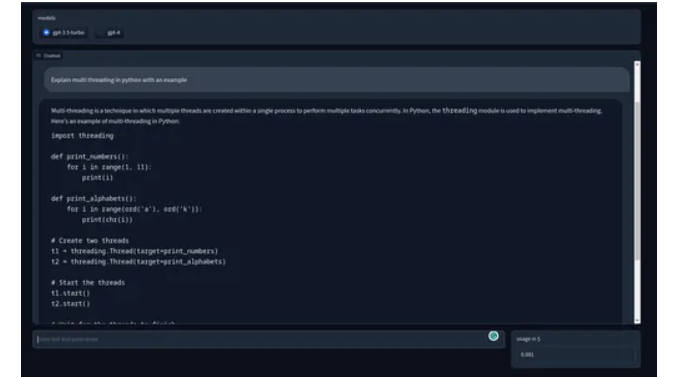This screenshot has width=680, height=378.
Task: Click the "t2.start()" code line
Action: tap(71, 304)
